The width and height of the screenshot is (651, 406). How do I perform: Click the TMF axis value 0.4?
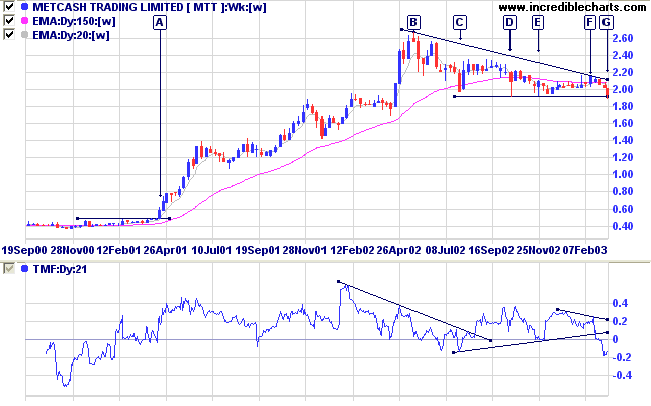point(620,303)
